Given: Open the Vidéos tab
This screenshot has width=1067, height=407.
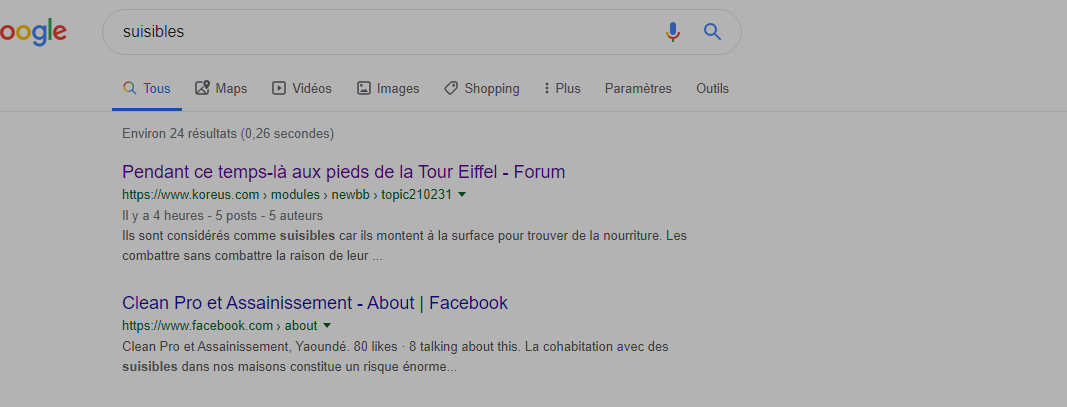Looking at the screenshot, I should (x=302, y=88).
